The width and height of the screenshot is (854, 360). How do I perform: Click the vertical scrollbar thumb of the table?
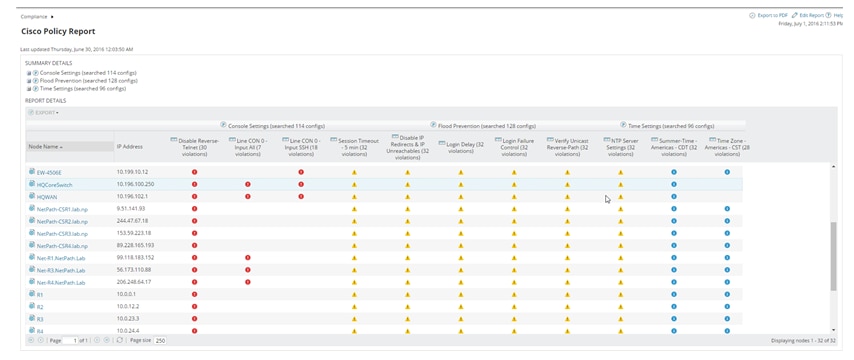click(x=833, y=257)
